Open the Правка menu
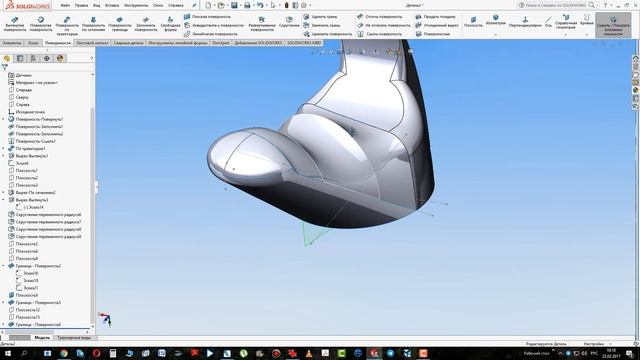Screen dimensions: 640x360 (x=81, y=5)
